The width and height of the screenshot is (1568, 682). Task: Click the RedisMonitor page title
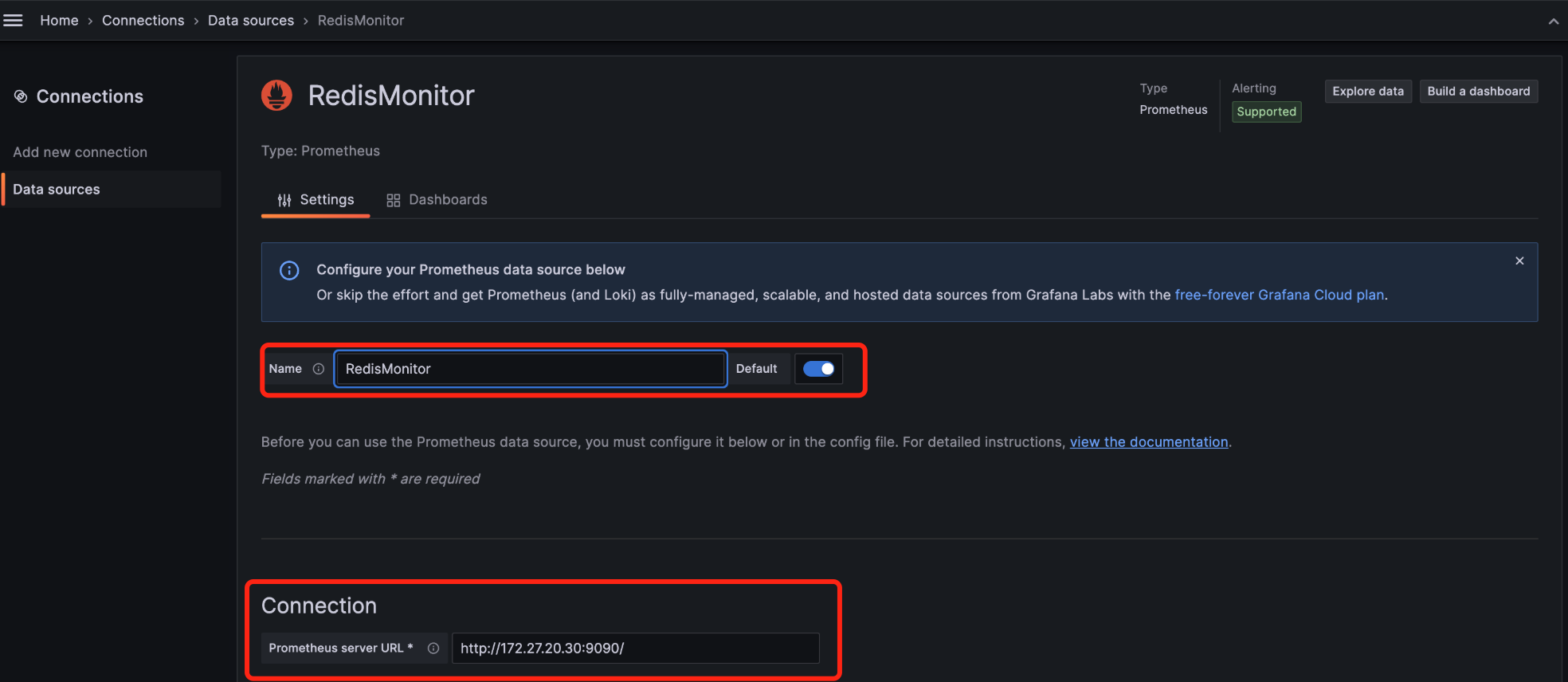tap(391, 96)
